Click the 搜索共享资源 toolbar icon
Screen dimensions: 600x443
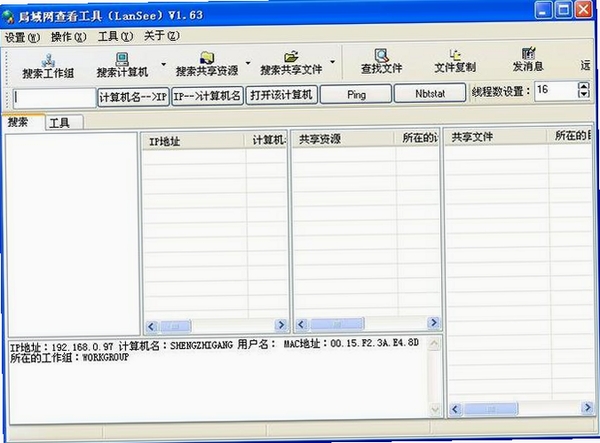point(207,58)
